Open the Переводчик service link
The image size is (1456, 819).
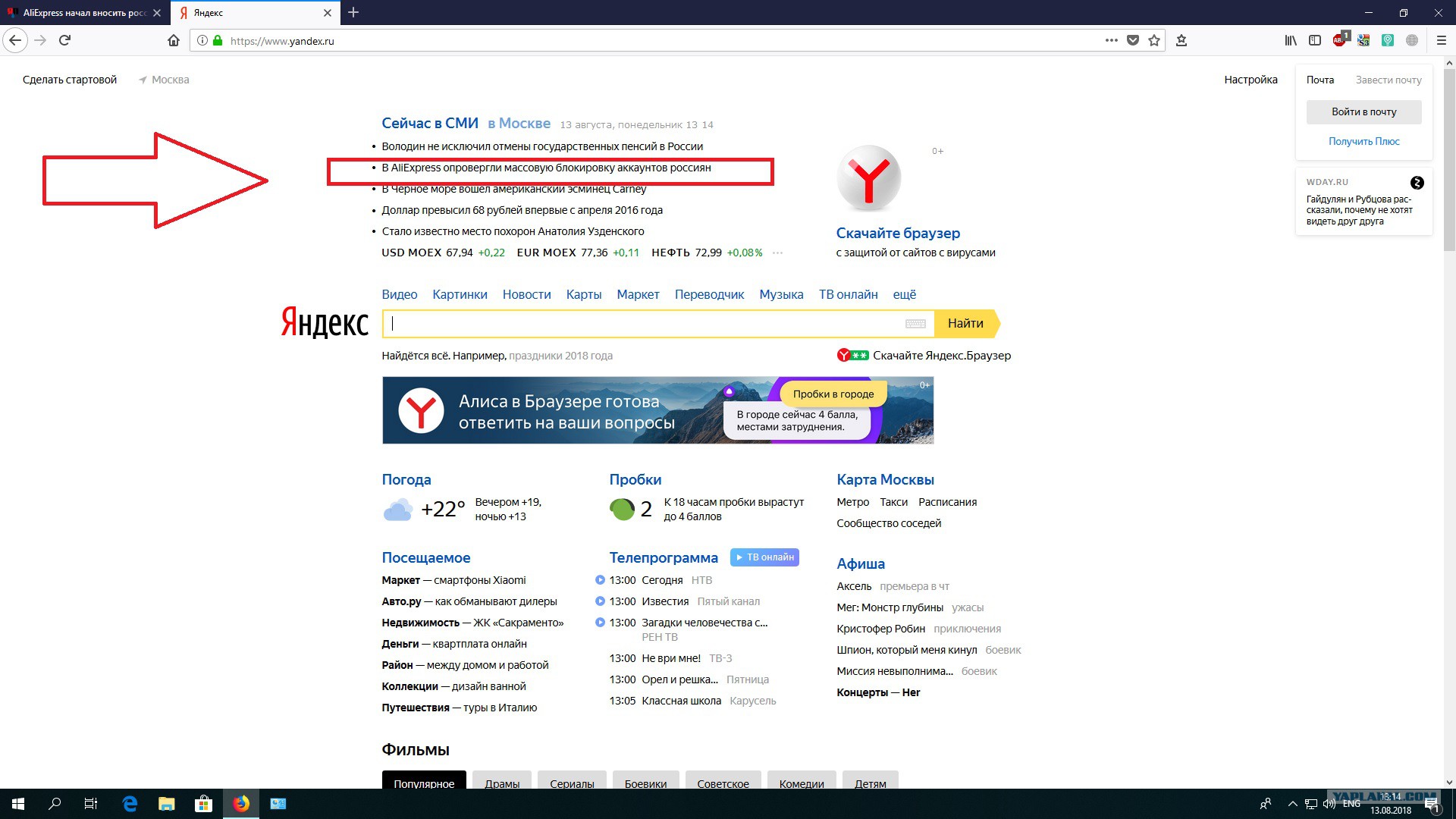pos(709,294)
